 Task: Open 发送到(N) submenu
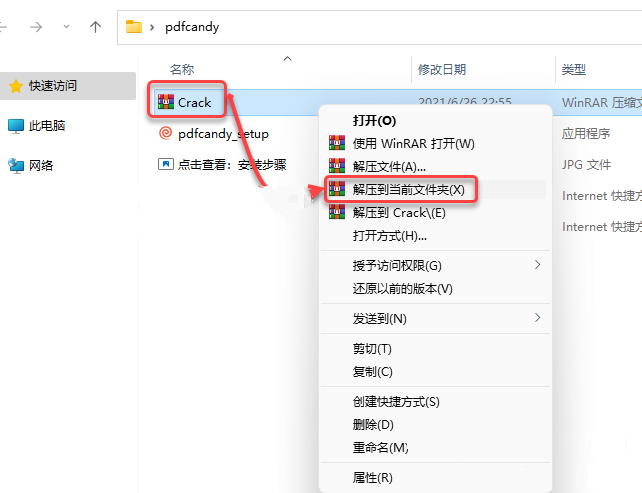(x=436, y=319)
